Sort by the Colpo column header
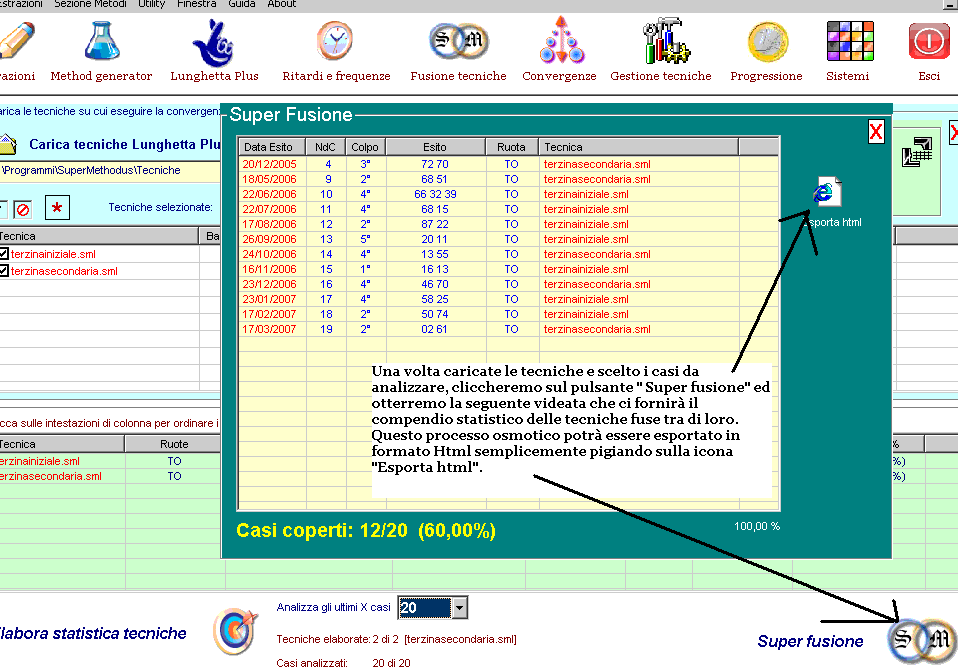The image size is (958, 668). (x=365, y=147)
